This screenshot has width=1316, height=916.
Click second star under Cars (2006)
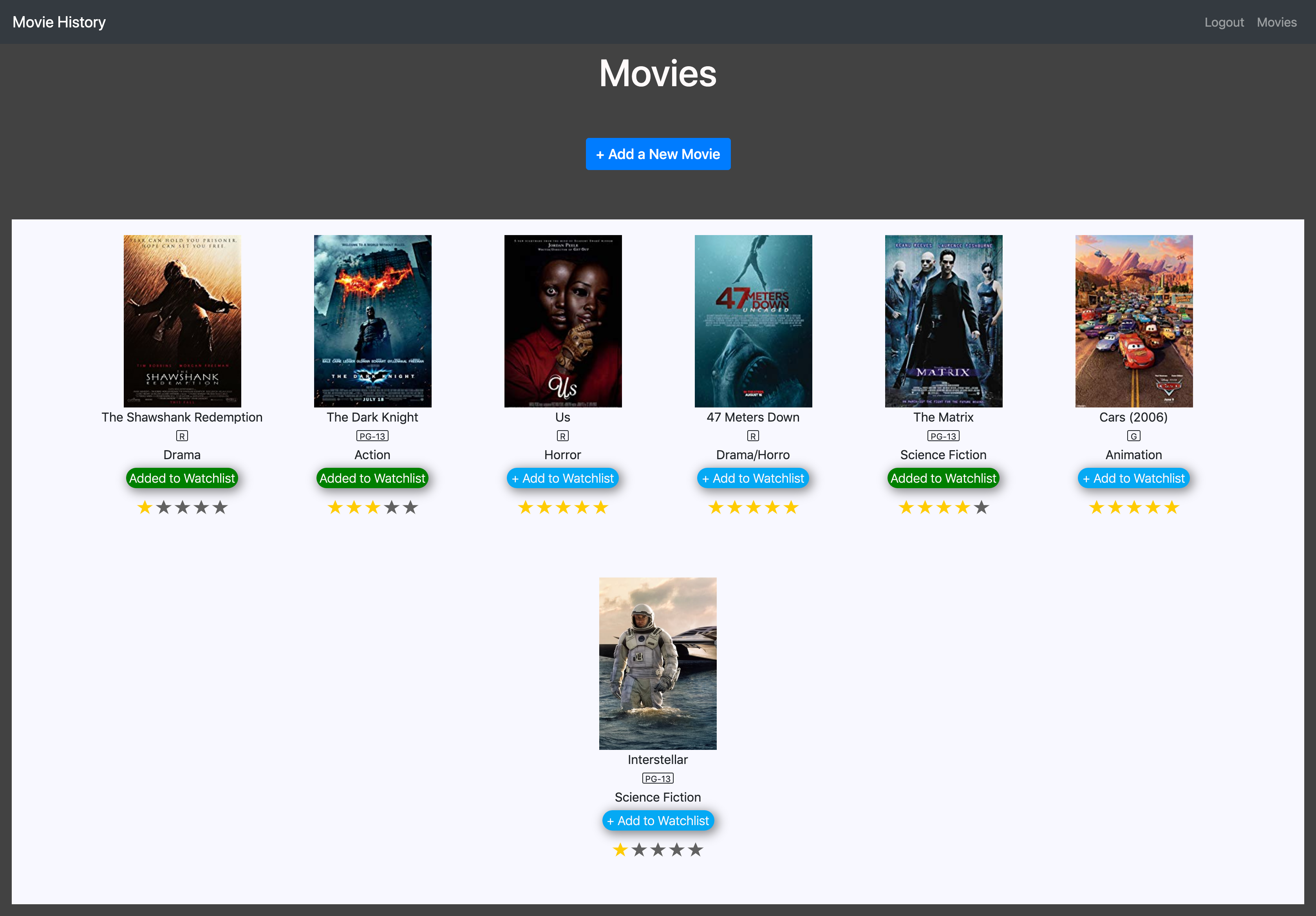click(1115, 507)
